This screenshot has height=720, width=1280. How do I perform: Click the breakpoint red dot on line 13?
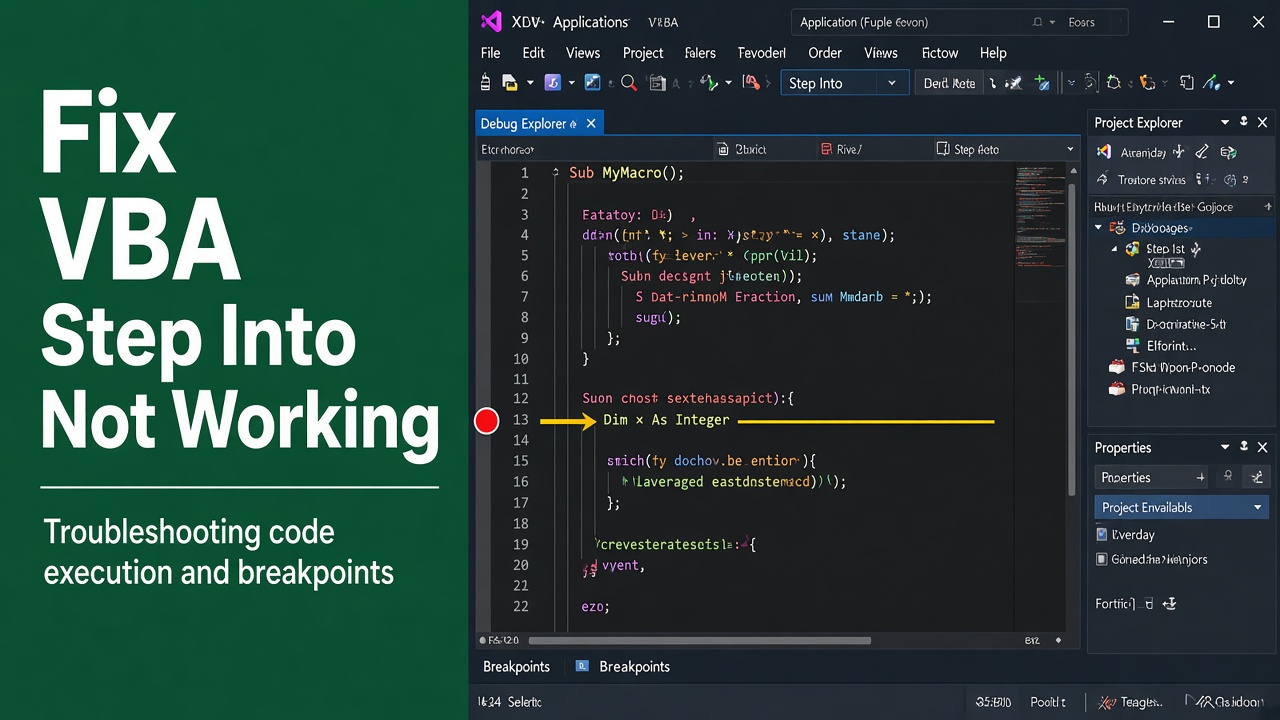pos(486,421)
